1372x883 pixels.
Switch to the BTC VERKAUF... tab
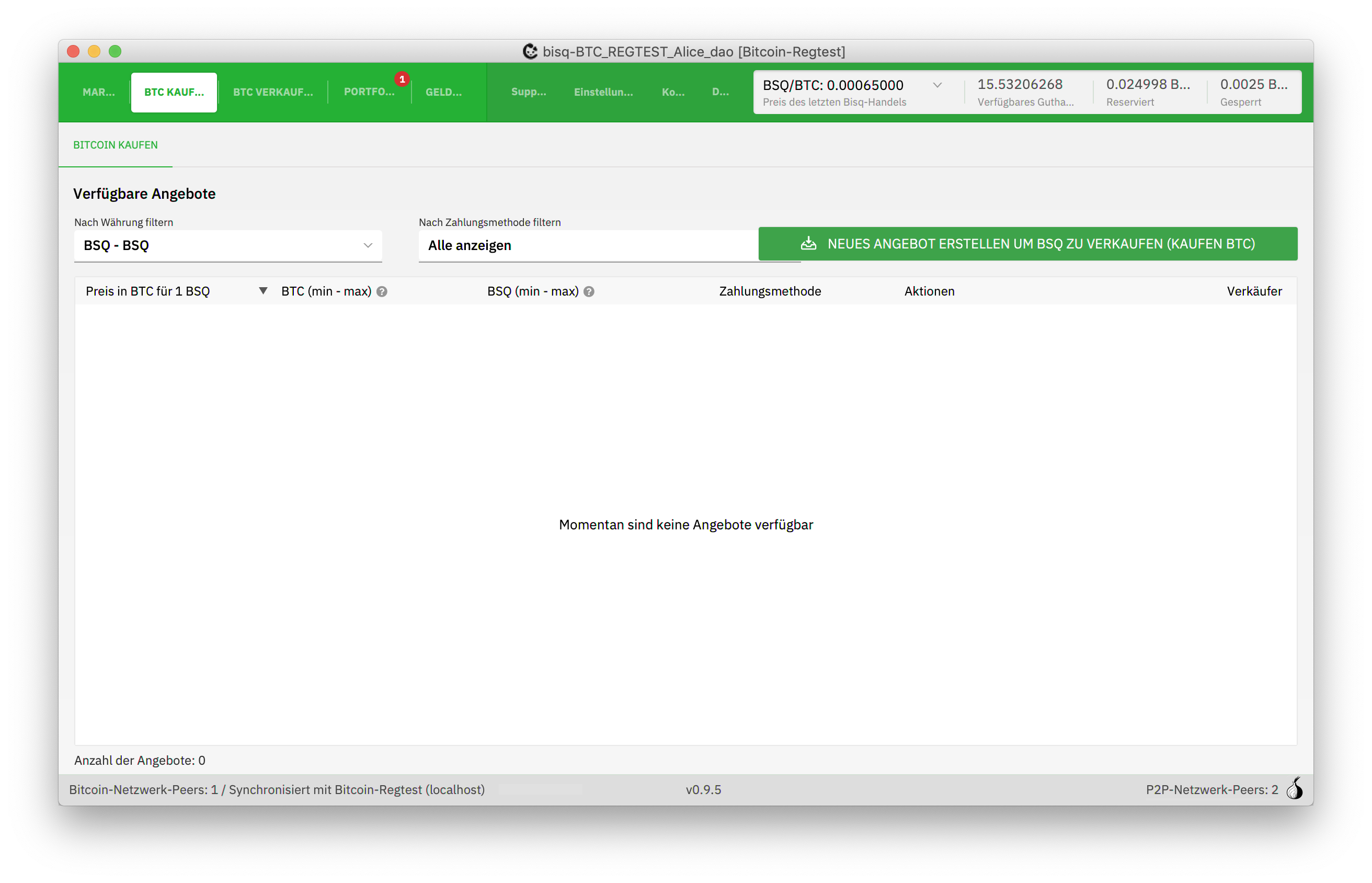[x=273, y=92]
